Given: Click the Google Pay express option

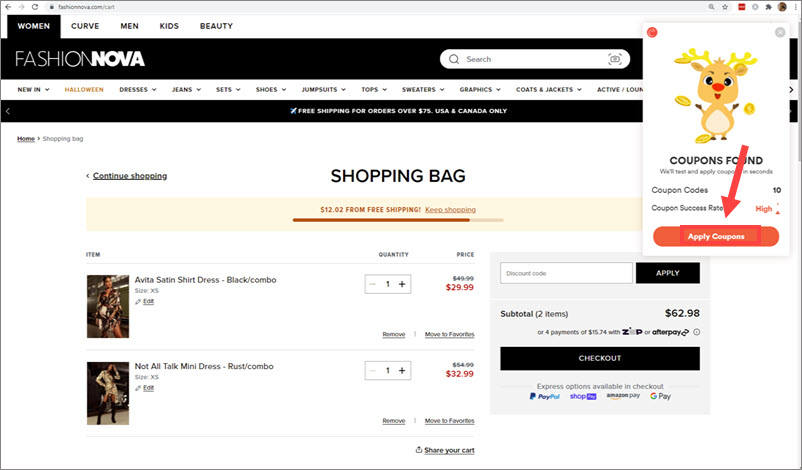Looking at the screenshot, I should pyautogui.click(x=660, y=396).
